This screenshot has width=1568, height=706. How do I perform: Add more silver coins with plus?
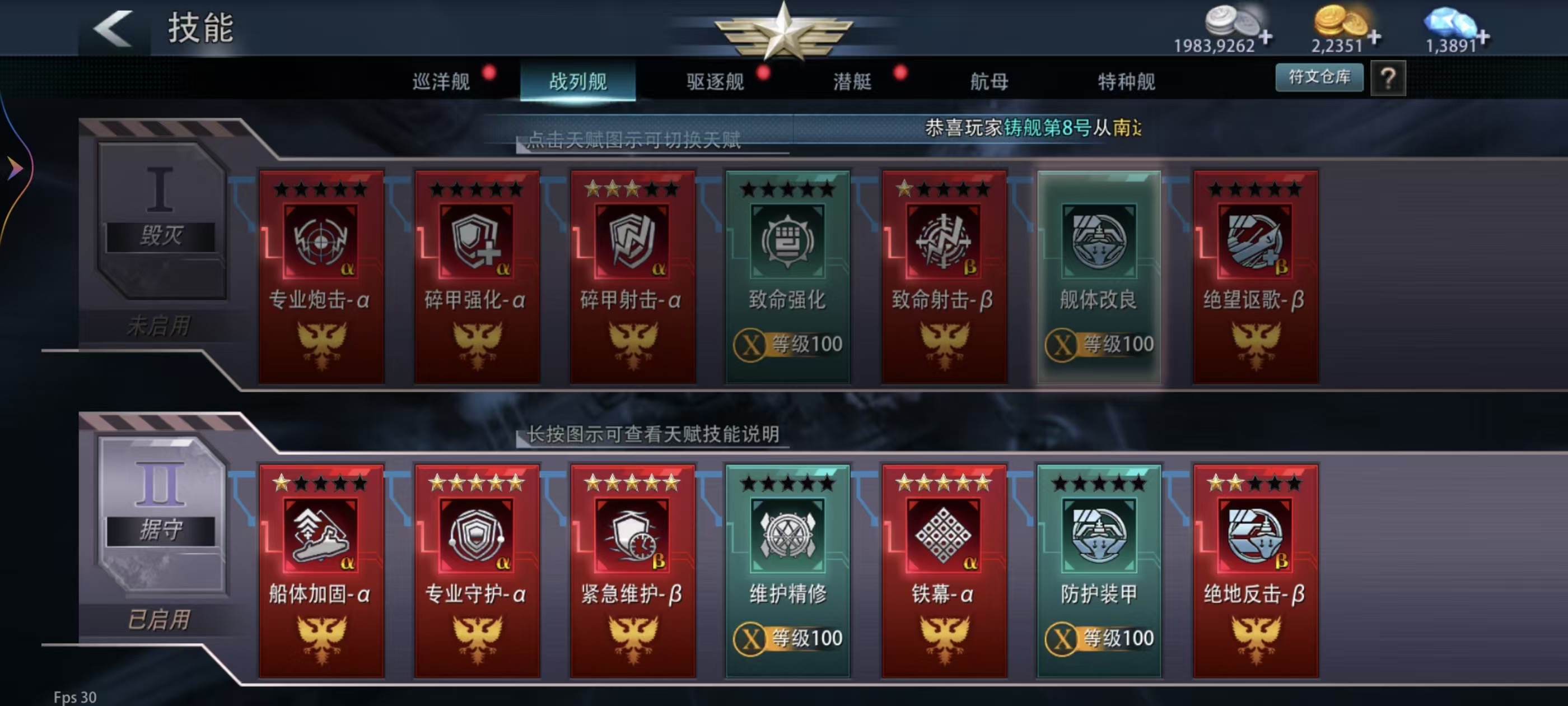[1266, 37]
